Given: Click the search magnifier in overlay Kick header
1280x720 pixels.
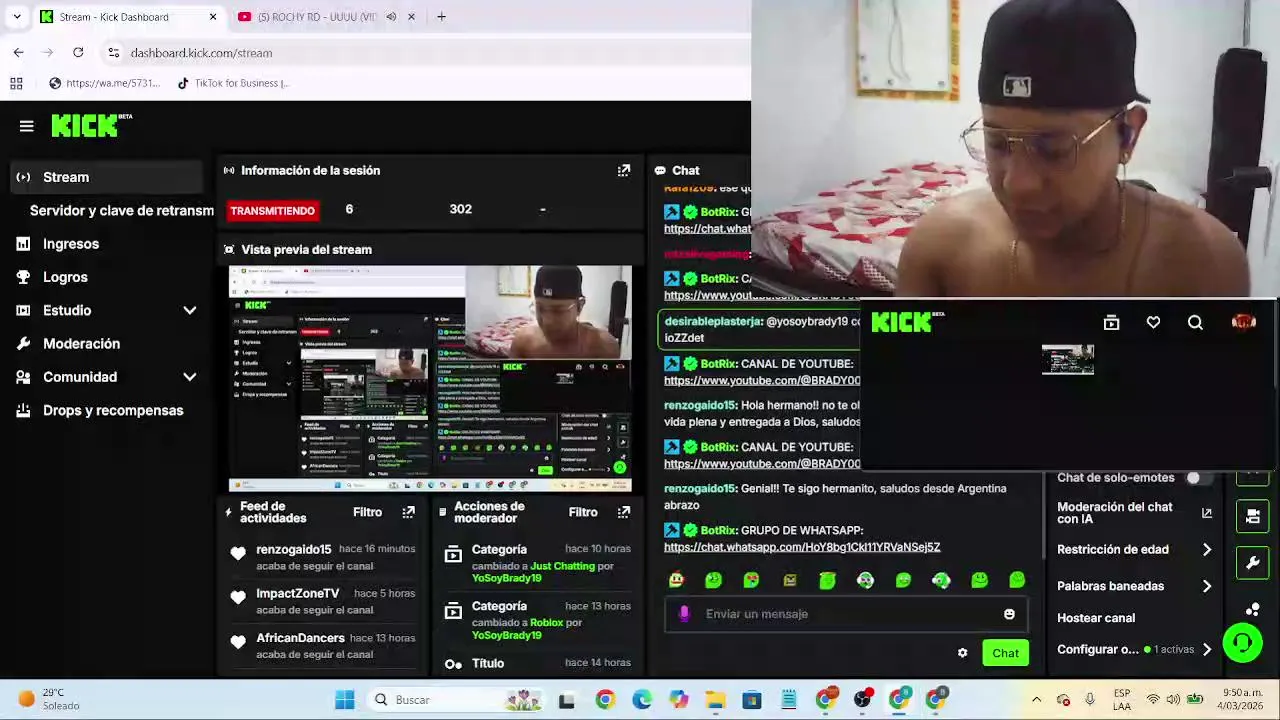Looking at the screenshot, I should pos(1195,322).
